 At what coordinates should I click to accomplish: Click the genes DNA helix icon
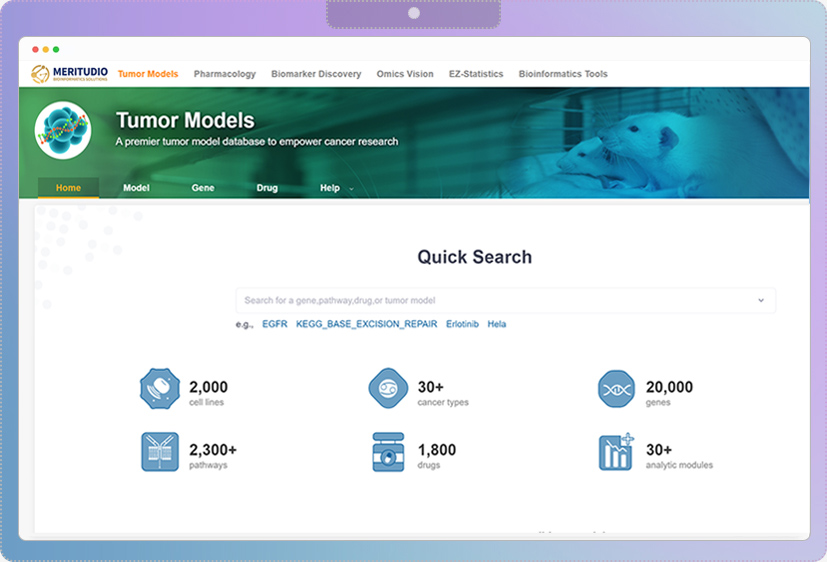point(616,389)
